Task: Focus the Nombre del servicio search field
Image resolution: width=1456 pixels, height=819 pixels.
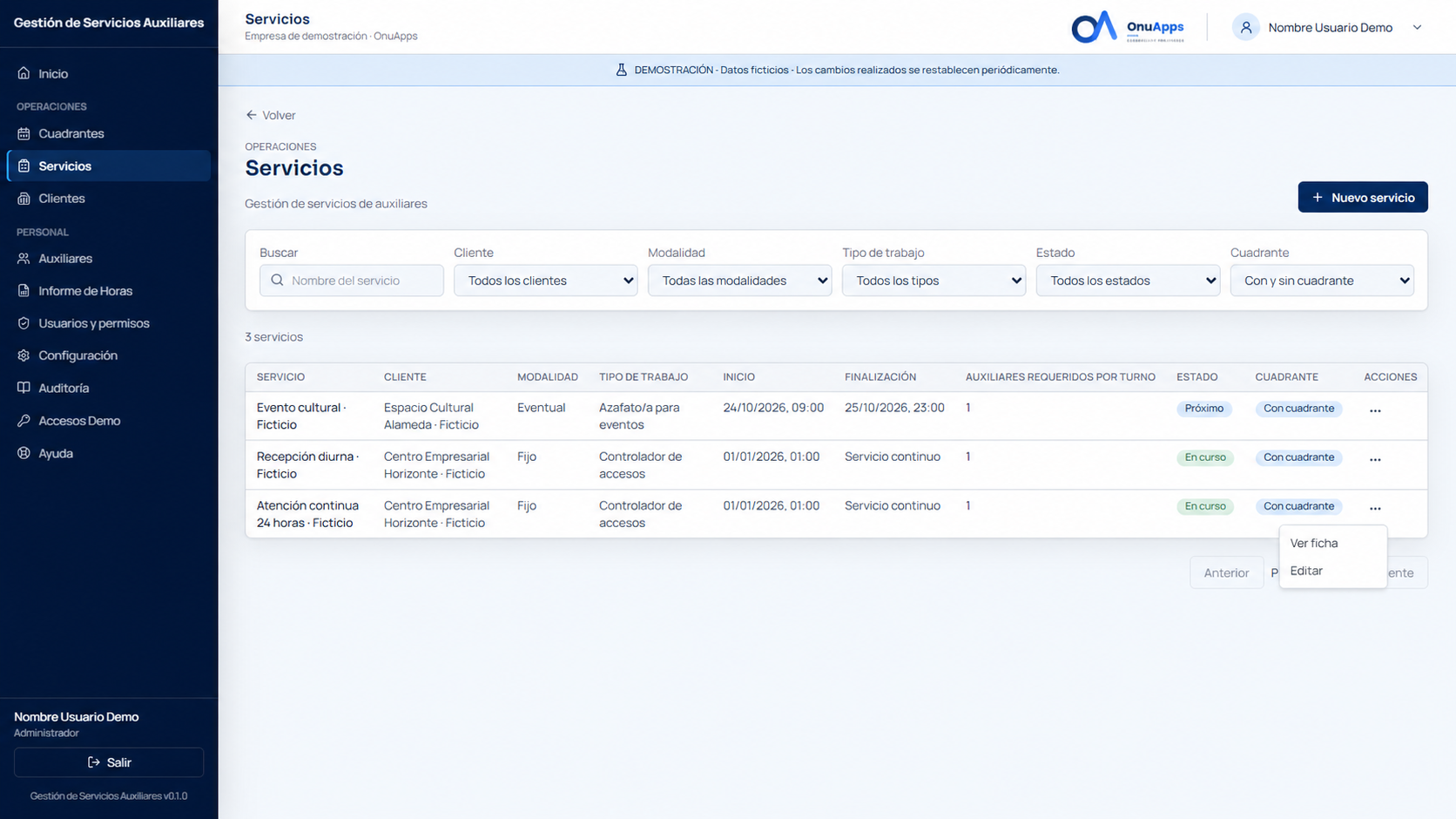Action: tap(352, 281)
